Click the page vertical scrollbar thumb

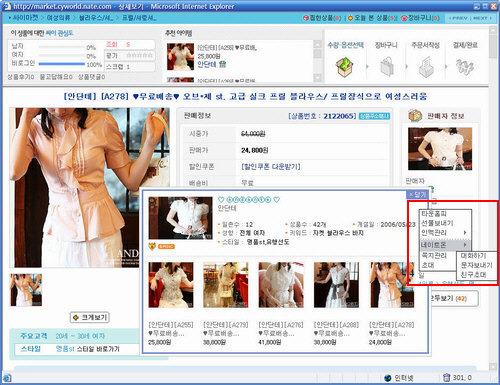pos(494,46)
